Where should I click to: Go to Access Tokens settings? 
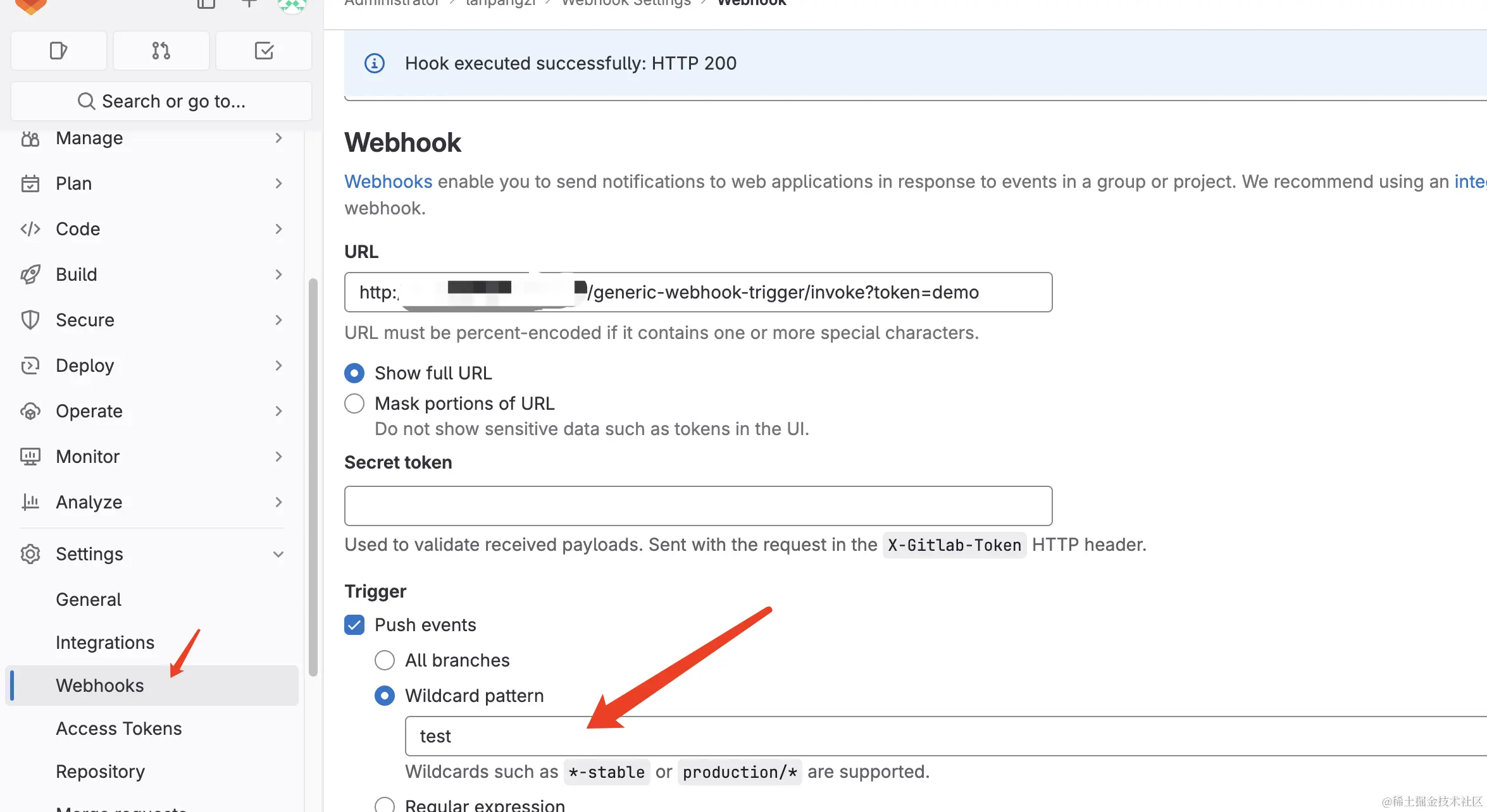tap(119, 729)
